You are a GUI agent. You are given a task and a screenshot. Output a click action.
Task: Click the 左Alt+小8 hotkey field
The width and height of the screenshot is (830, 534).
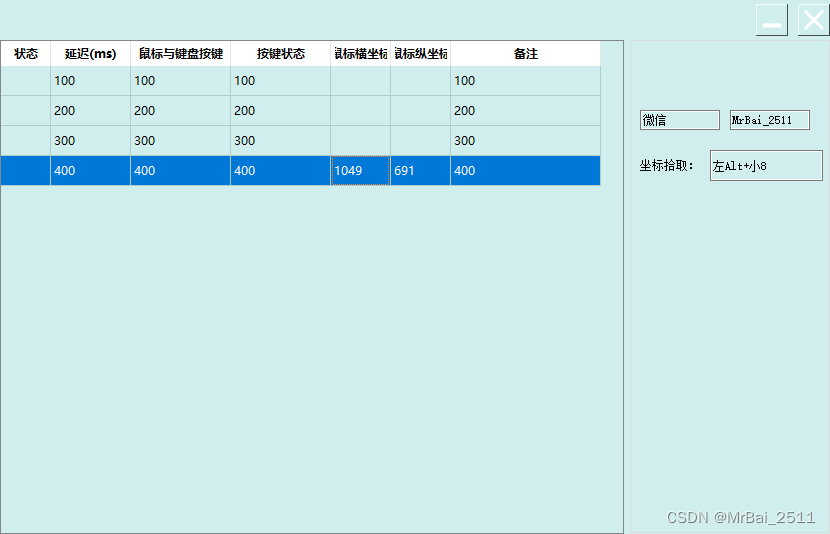pos(766,166)
